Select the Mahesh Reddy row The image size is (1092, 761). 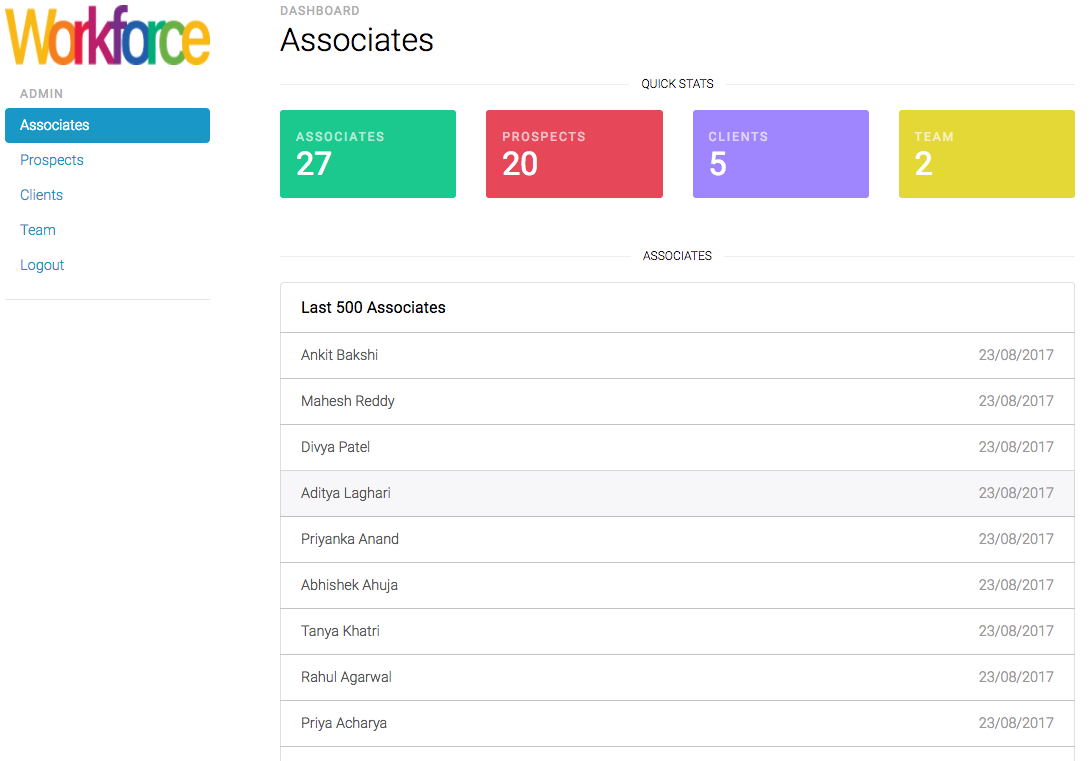[x=678, y=402]
